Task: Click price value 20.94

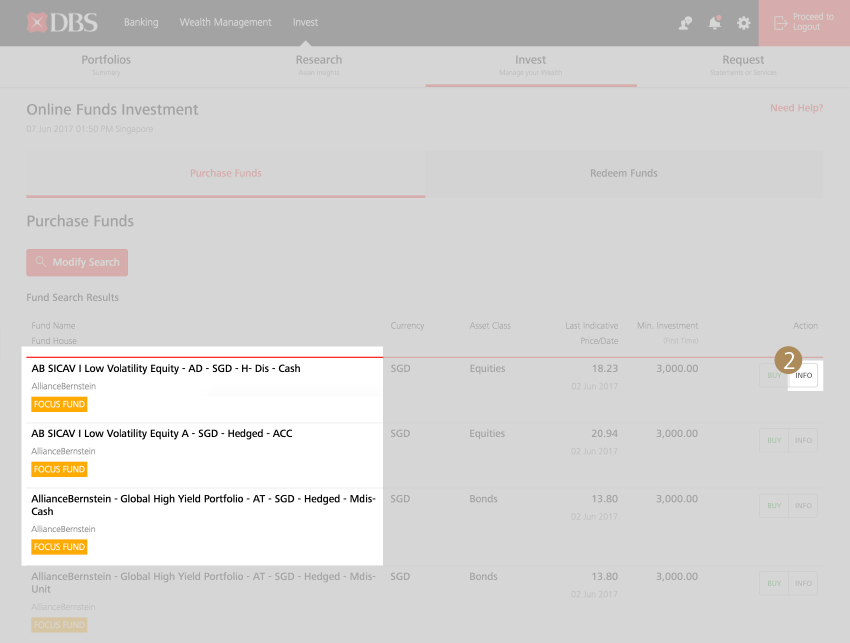Action: coord(604,434)
